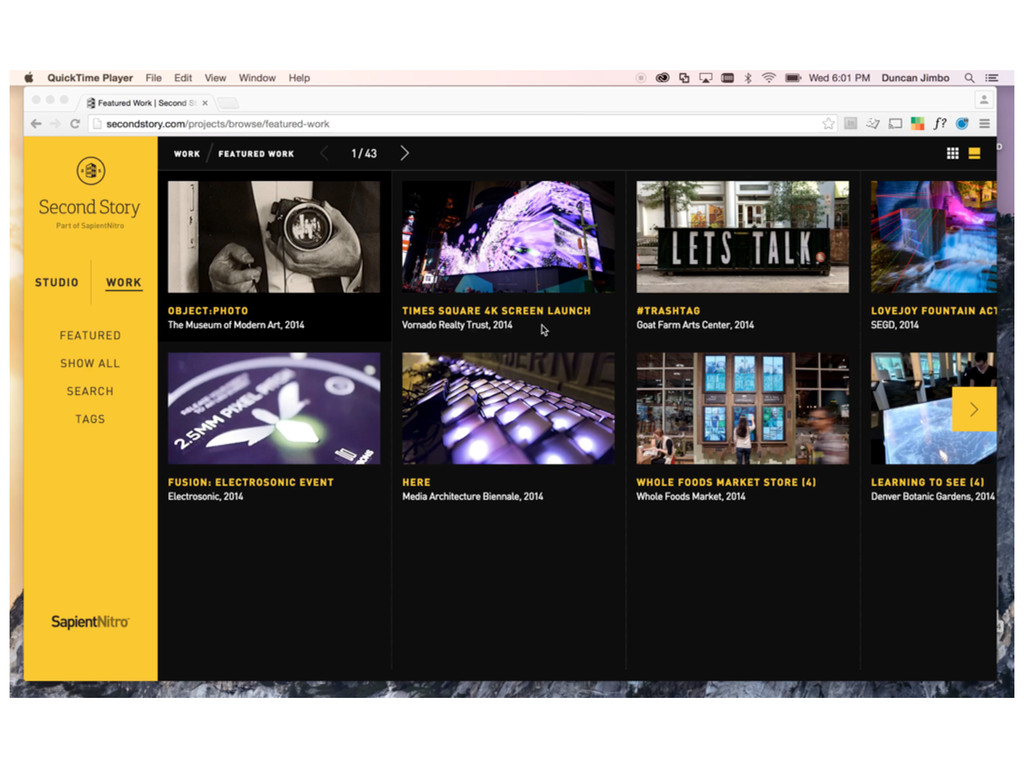The height and width of the screenshot is (768, 1024).
Task: Click Wi-Fi status icon
Action: pos(769,78)
